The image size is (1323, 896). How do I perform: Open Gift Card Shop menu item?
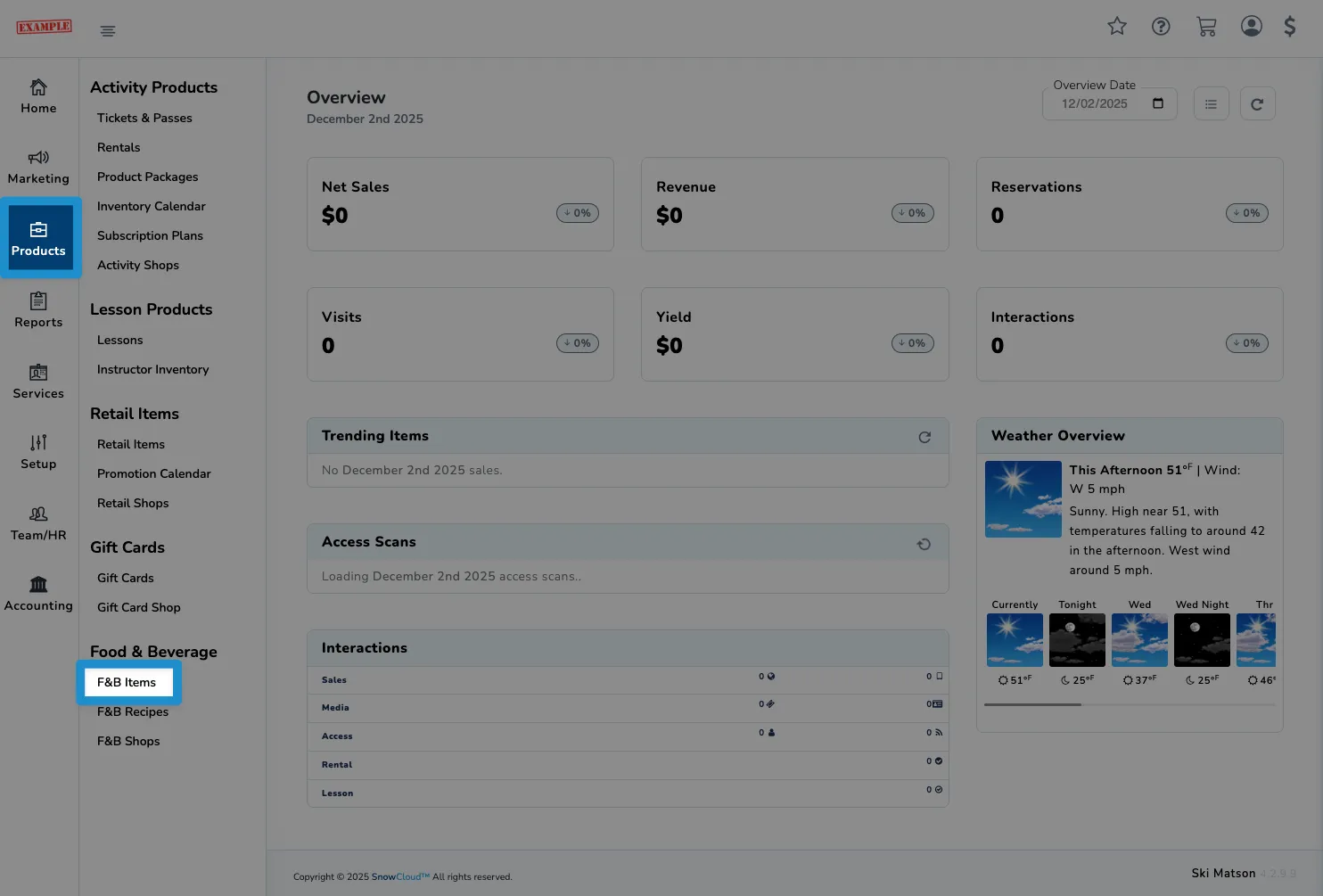pos(139,607)
